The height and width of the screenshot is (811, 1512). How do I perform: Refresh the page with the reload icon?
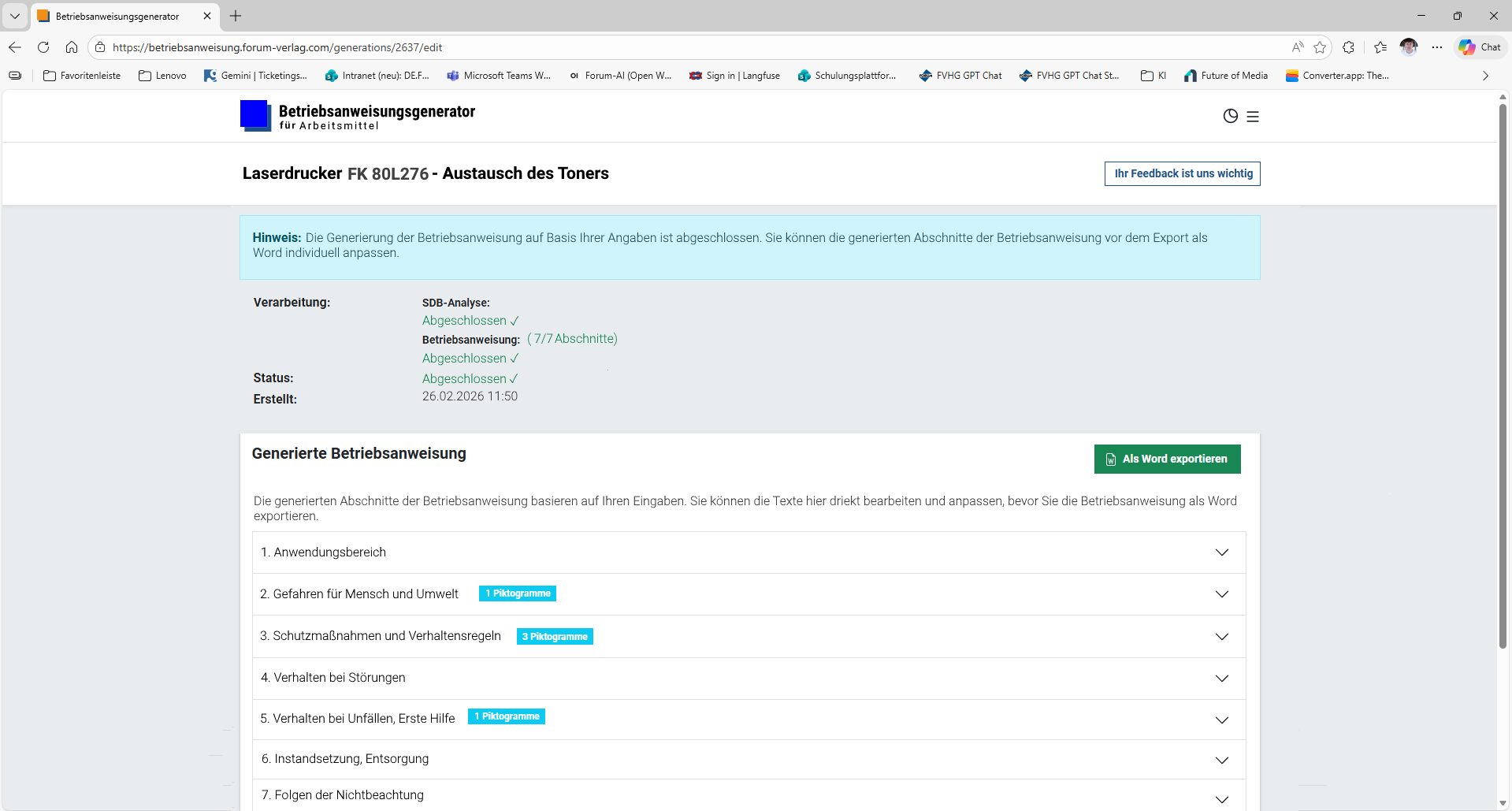43,47
